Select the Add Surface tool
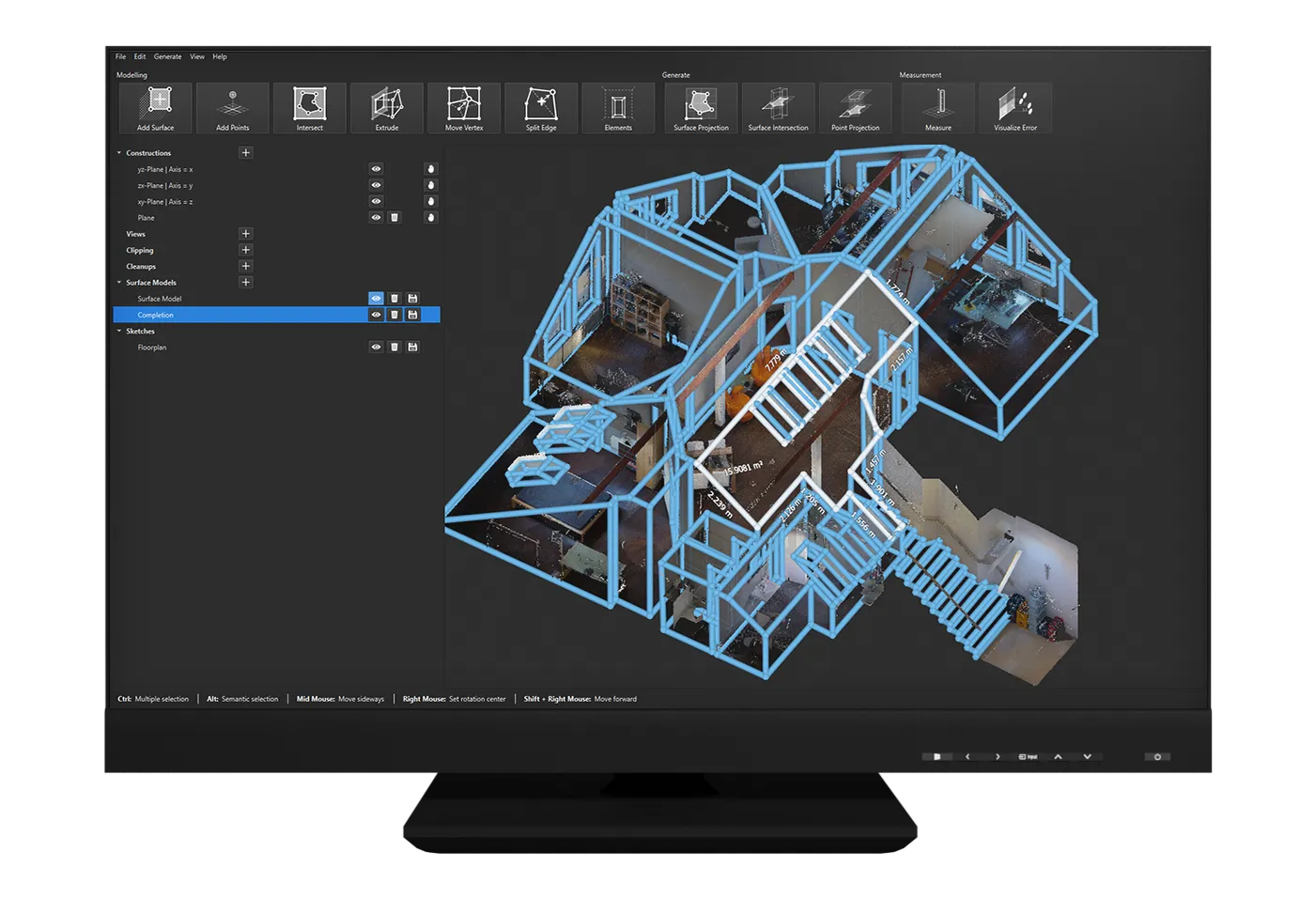 [155, 108]
